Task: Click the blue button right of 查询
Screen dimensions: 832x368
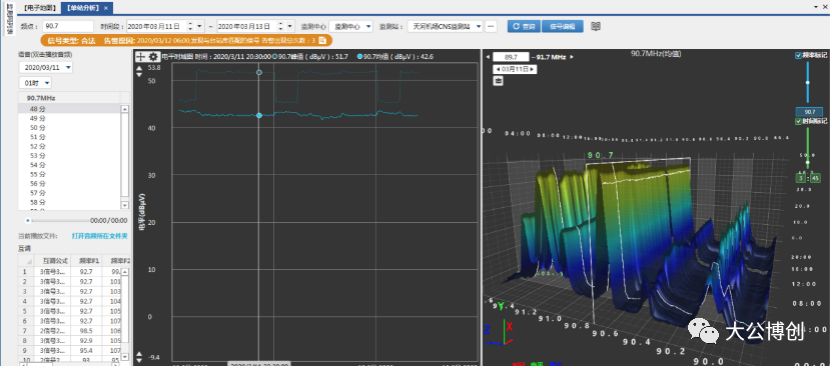Action: [x=562, y=27]
